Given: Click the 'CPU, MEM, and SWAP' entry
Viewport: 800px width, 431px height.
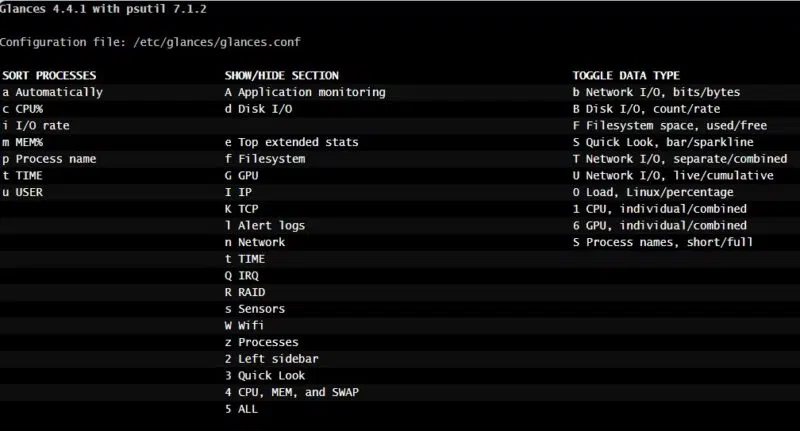Looking at the screenshot, I should 298,392.
